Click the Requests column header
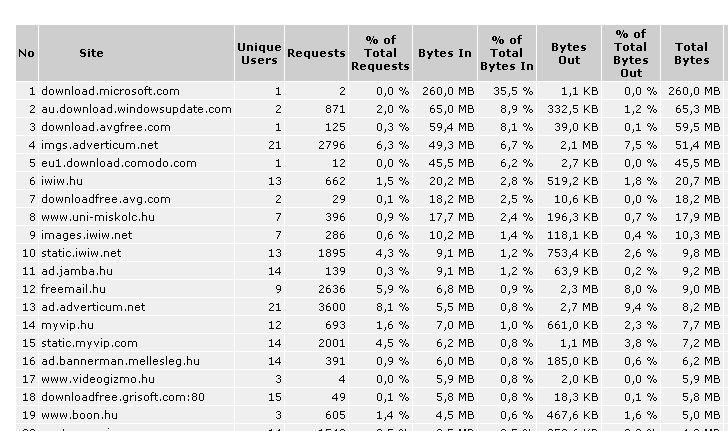The width and height of the screenshot is (728, 431). click(316, 53)
